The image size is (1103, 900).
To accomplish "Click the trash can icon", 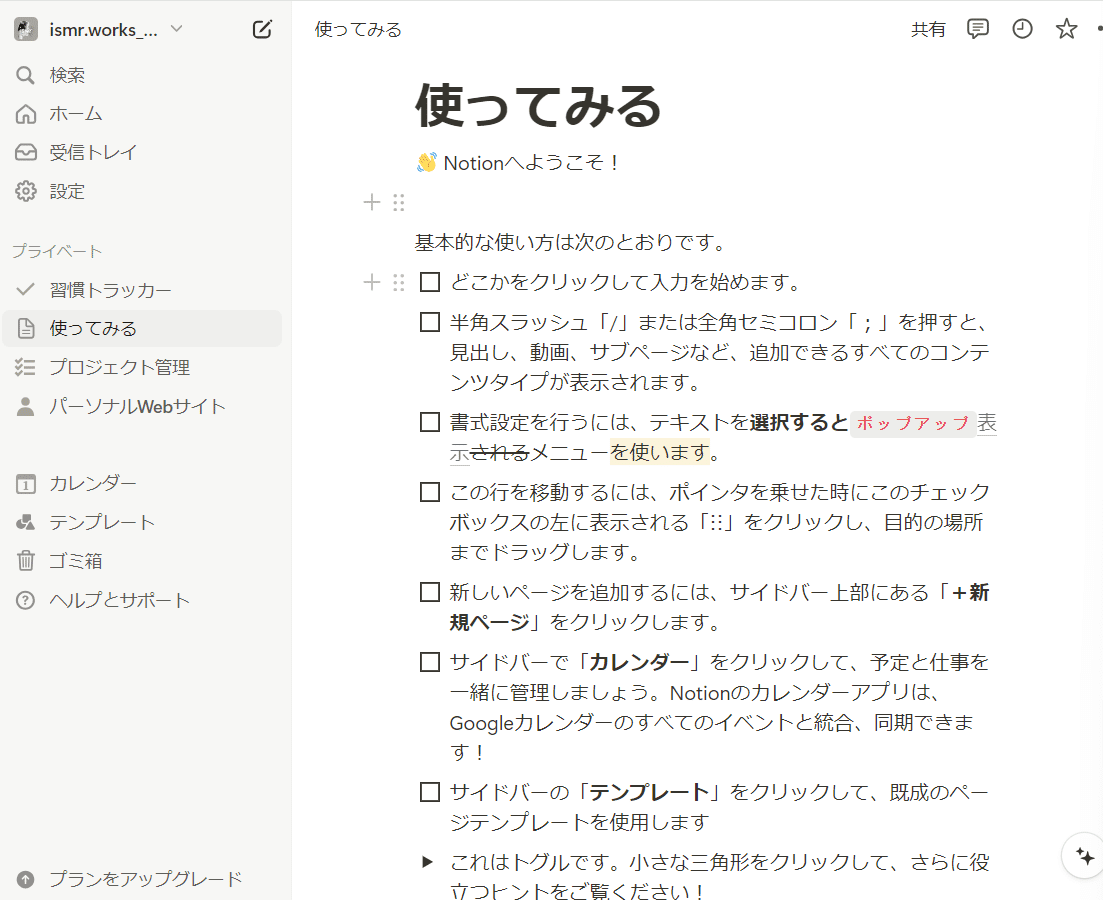I will pos(25,561).
